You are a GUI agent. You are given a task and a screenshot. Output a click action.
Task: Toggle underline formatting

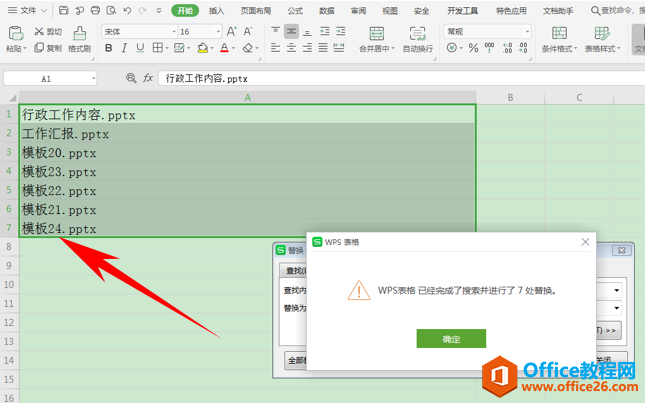[140, 48]
